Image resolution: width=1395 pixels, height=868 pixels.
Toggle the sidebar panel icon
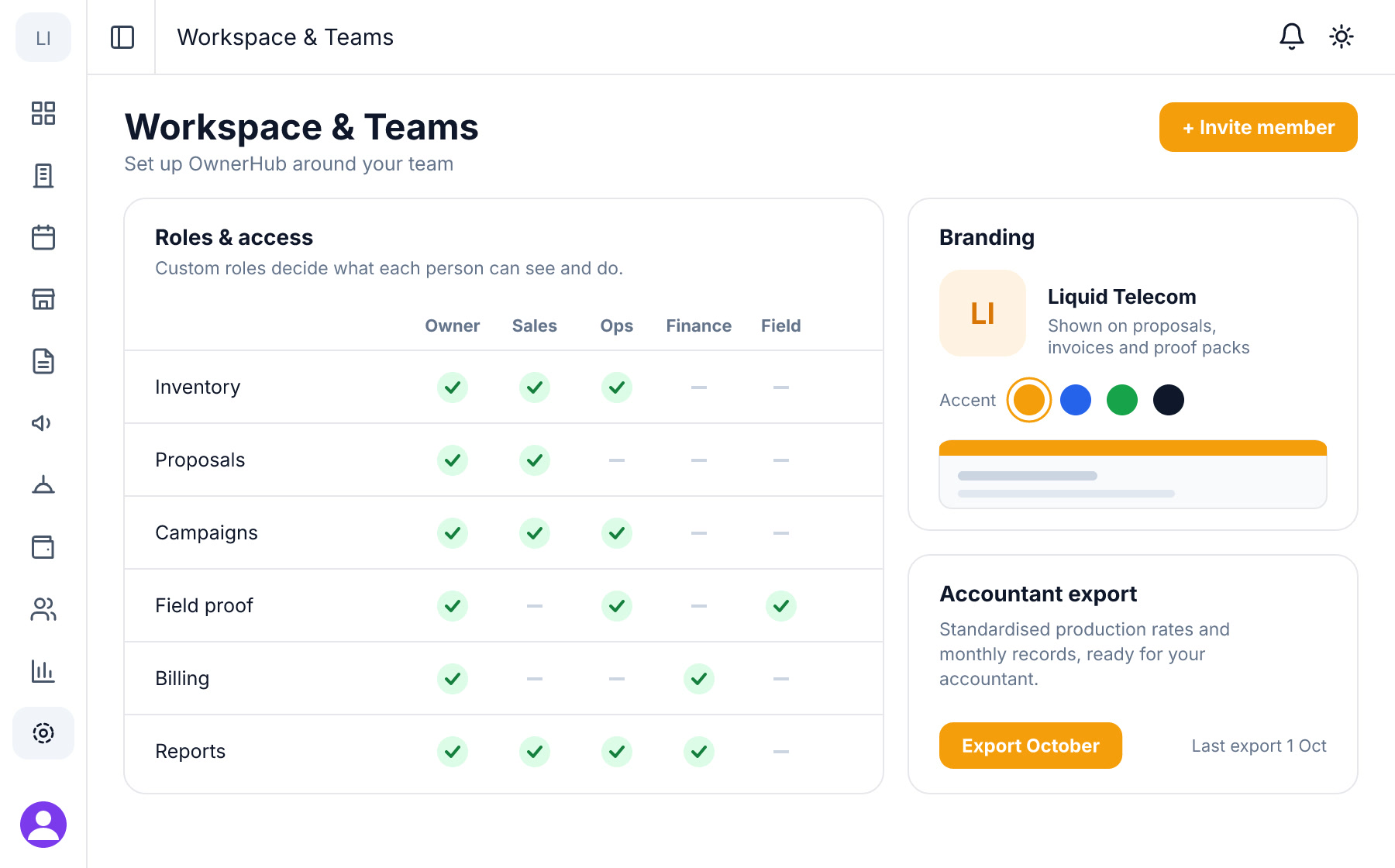[122, 37]
